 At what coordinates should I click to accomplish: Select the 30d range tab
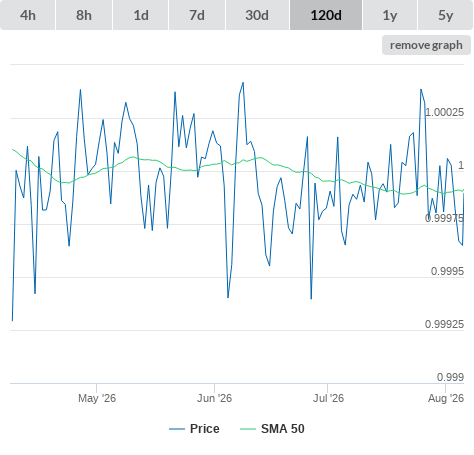[257, 15]
